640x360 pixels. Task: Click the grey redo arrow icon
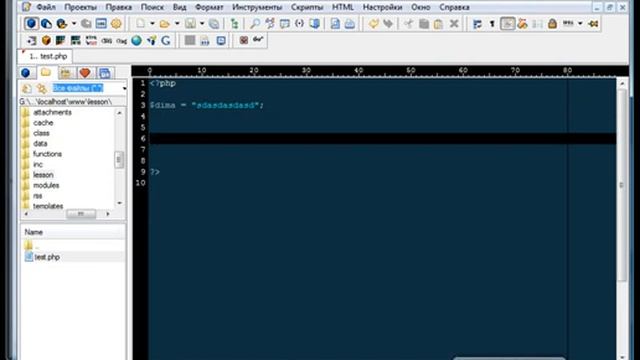(x=388, y=24)
